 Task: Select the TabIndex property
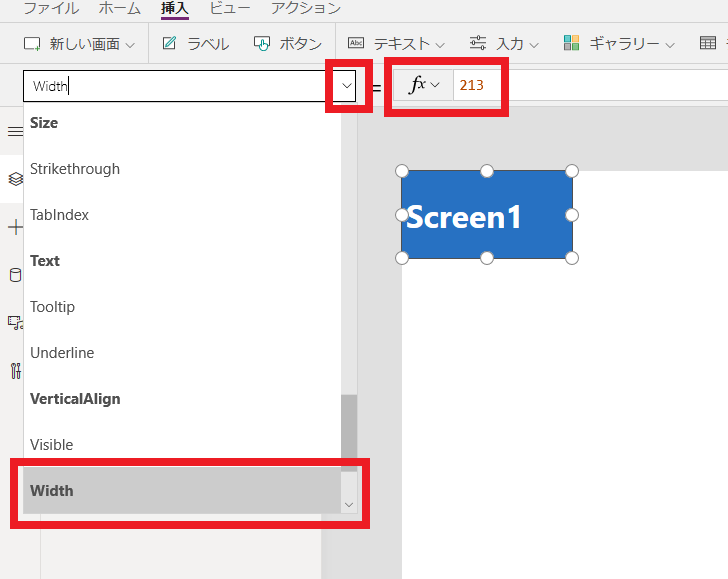coord(182,215)
